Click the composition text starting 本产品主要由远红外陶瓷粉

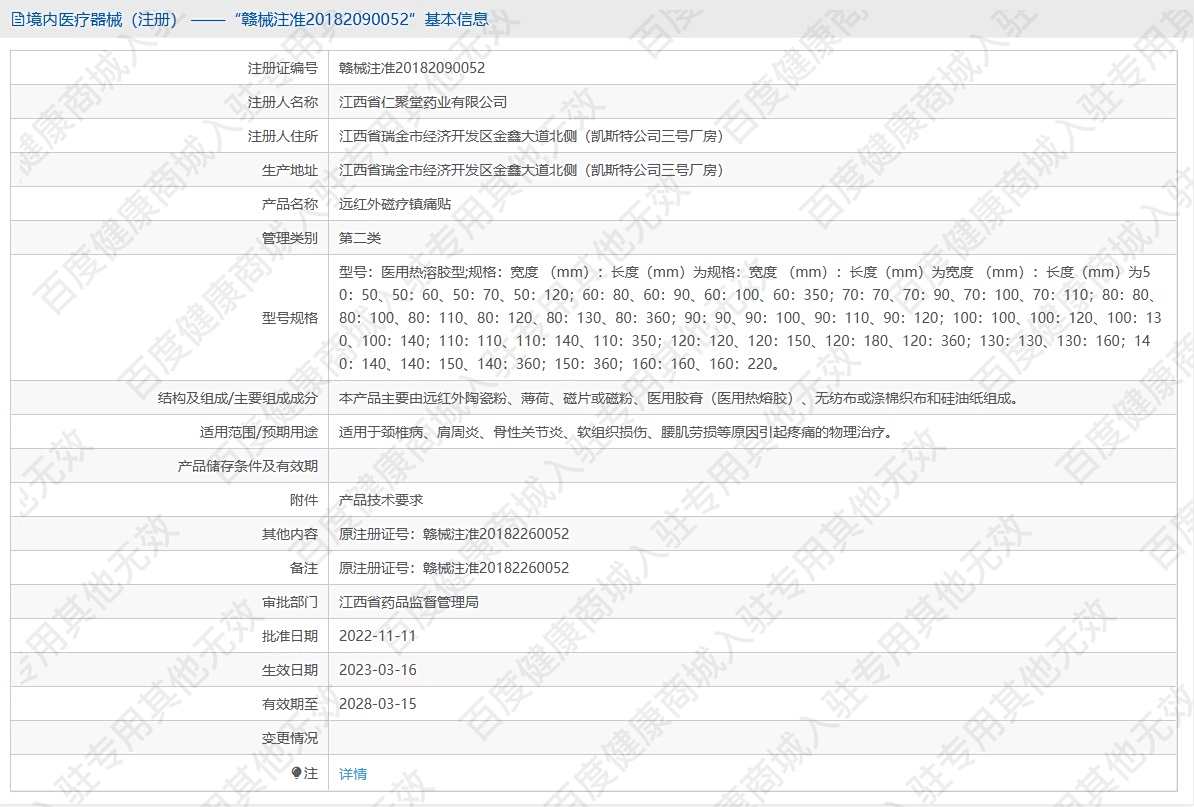pyautogui.click(x=678, y=398)
